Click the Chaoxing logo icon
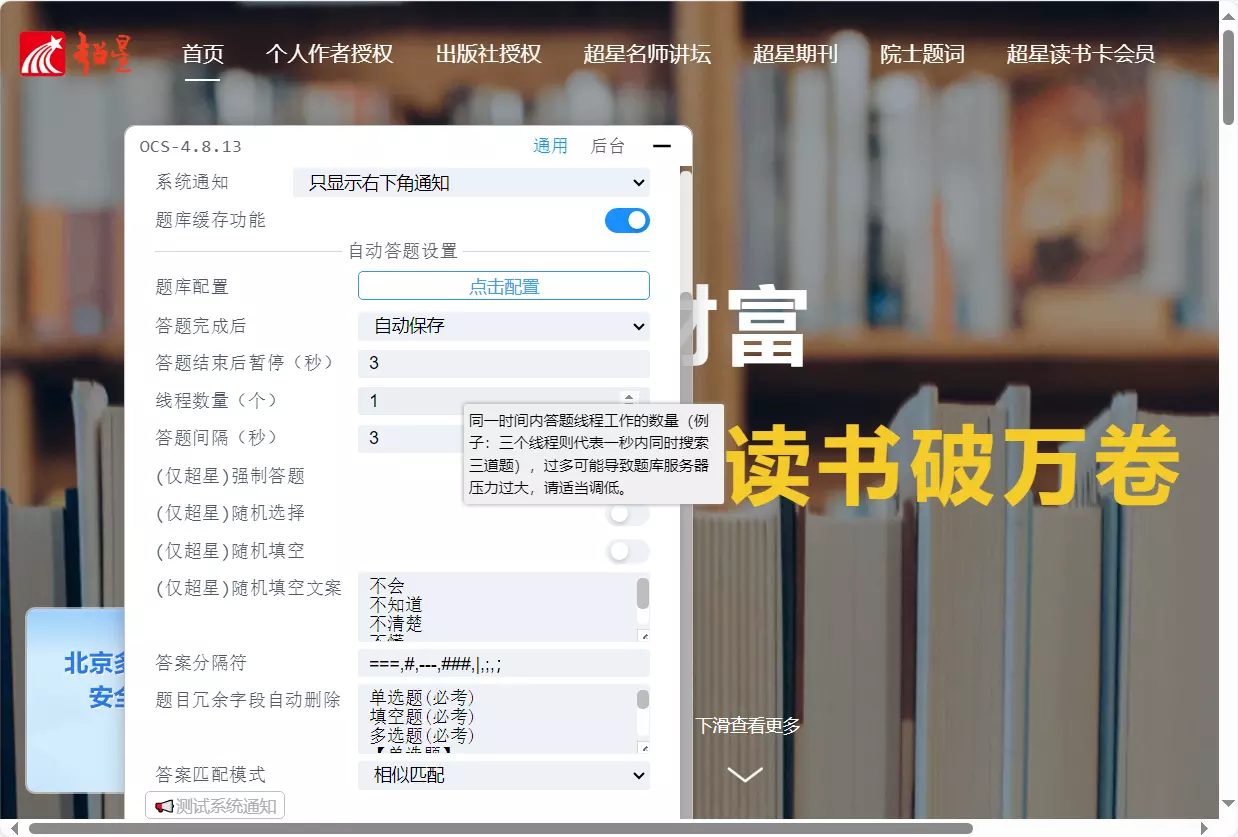 click(43, 53)
